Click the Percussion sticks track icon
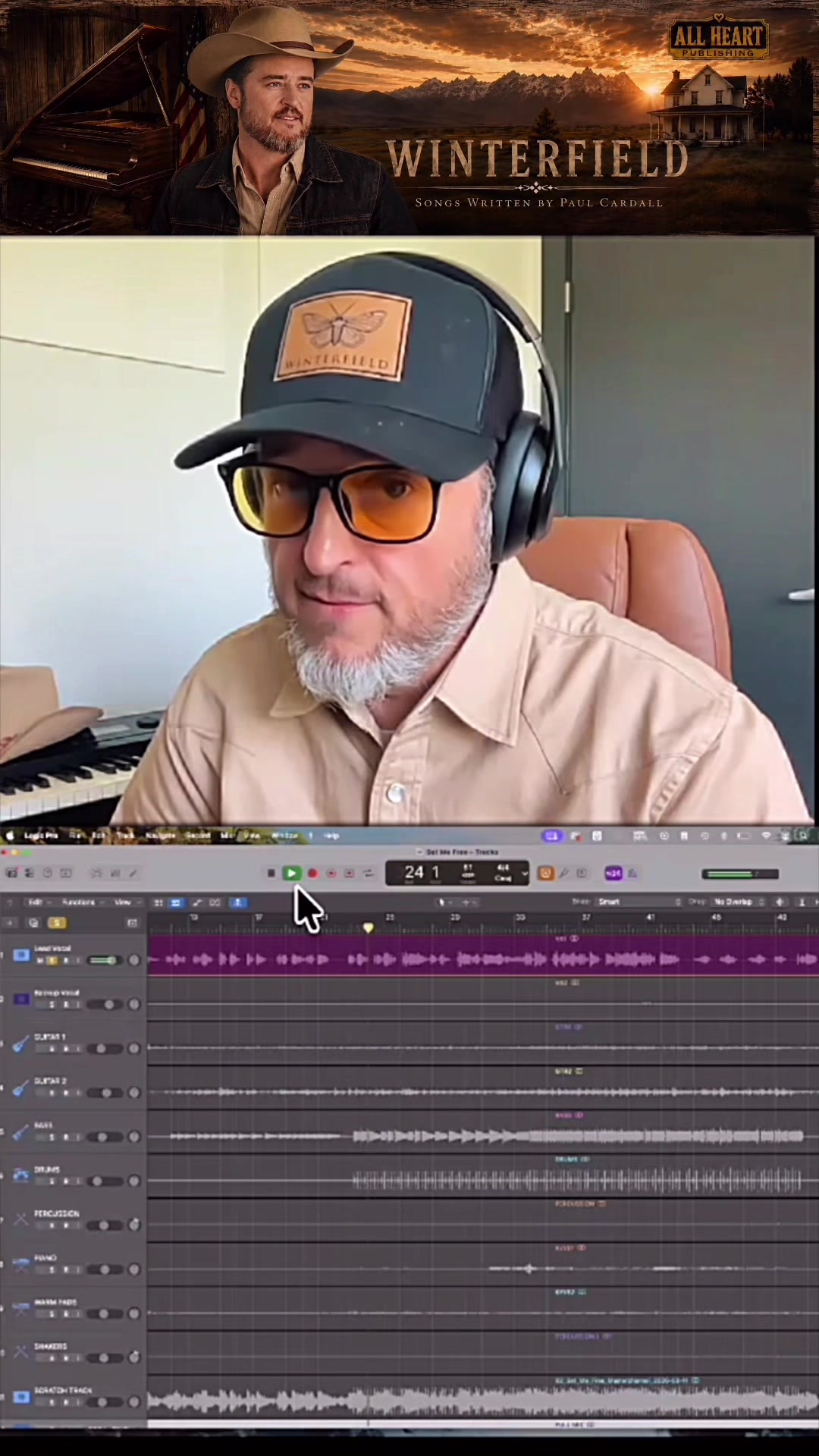The height and width of the screenshot is (1456, 819). 20,1220
